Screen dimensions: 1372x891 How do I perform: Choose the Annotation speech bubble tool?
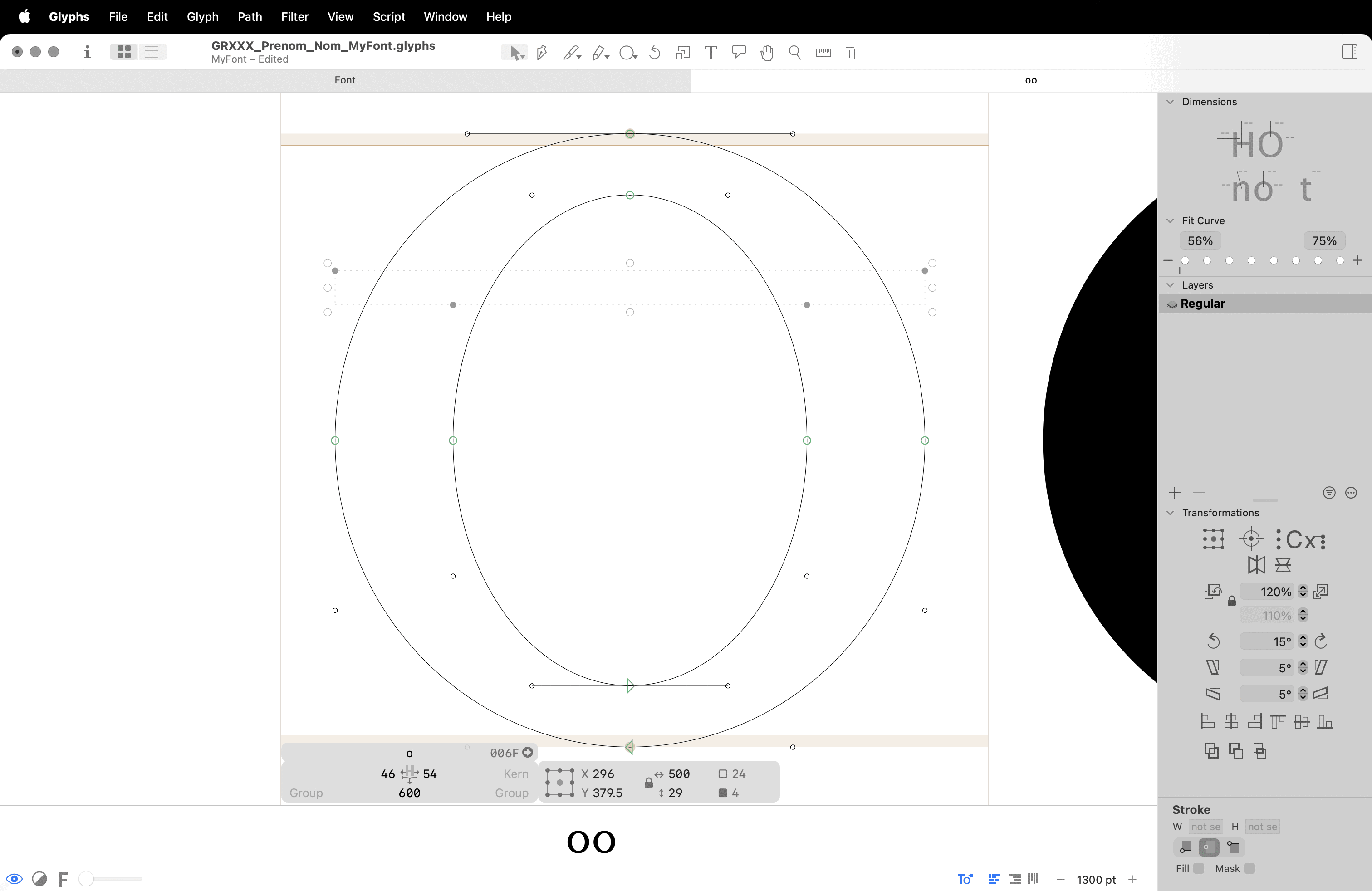pos(739,53)
